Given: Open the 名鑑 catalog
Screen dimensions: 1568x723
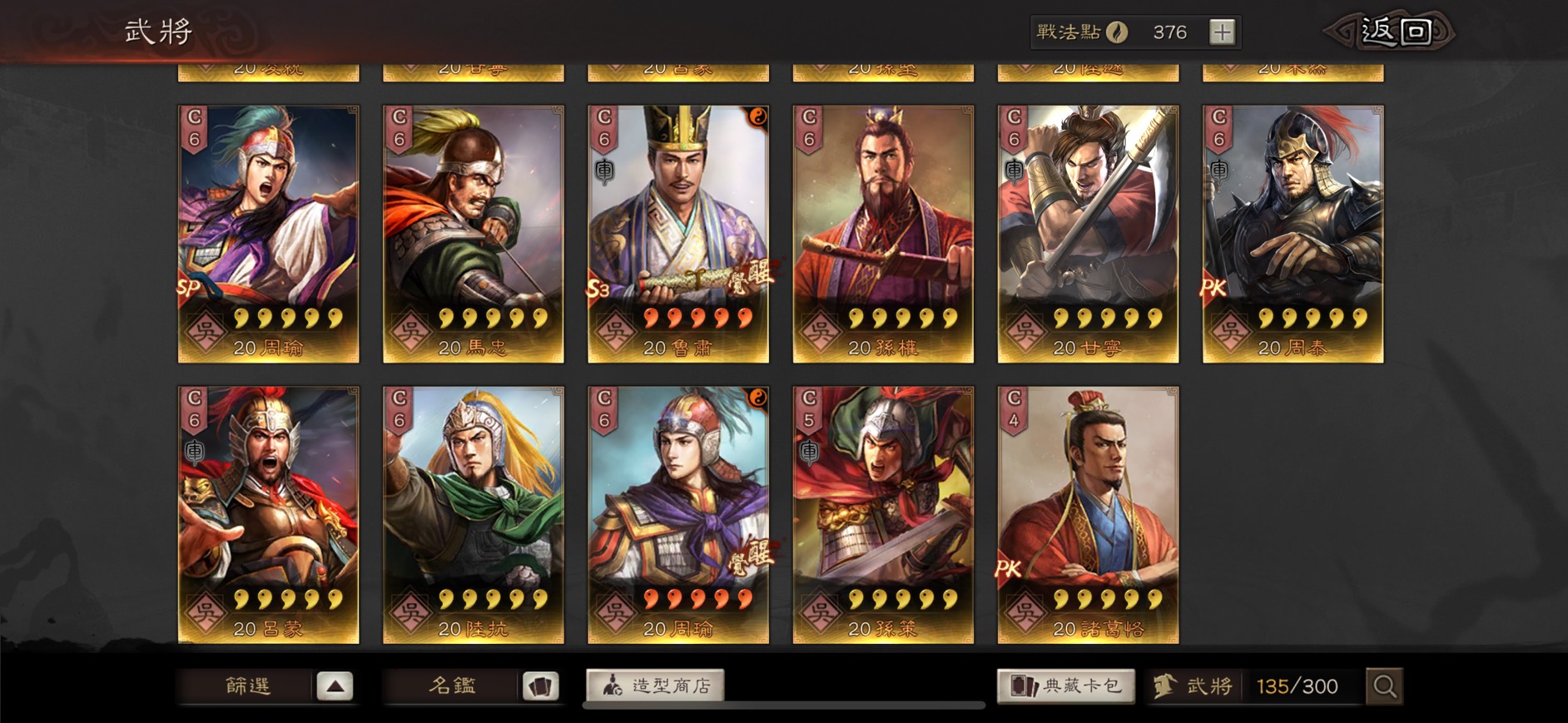Looking at the screenshot, I should 452,686.
